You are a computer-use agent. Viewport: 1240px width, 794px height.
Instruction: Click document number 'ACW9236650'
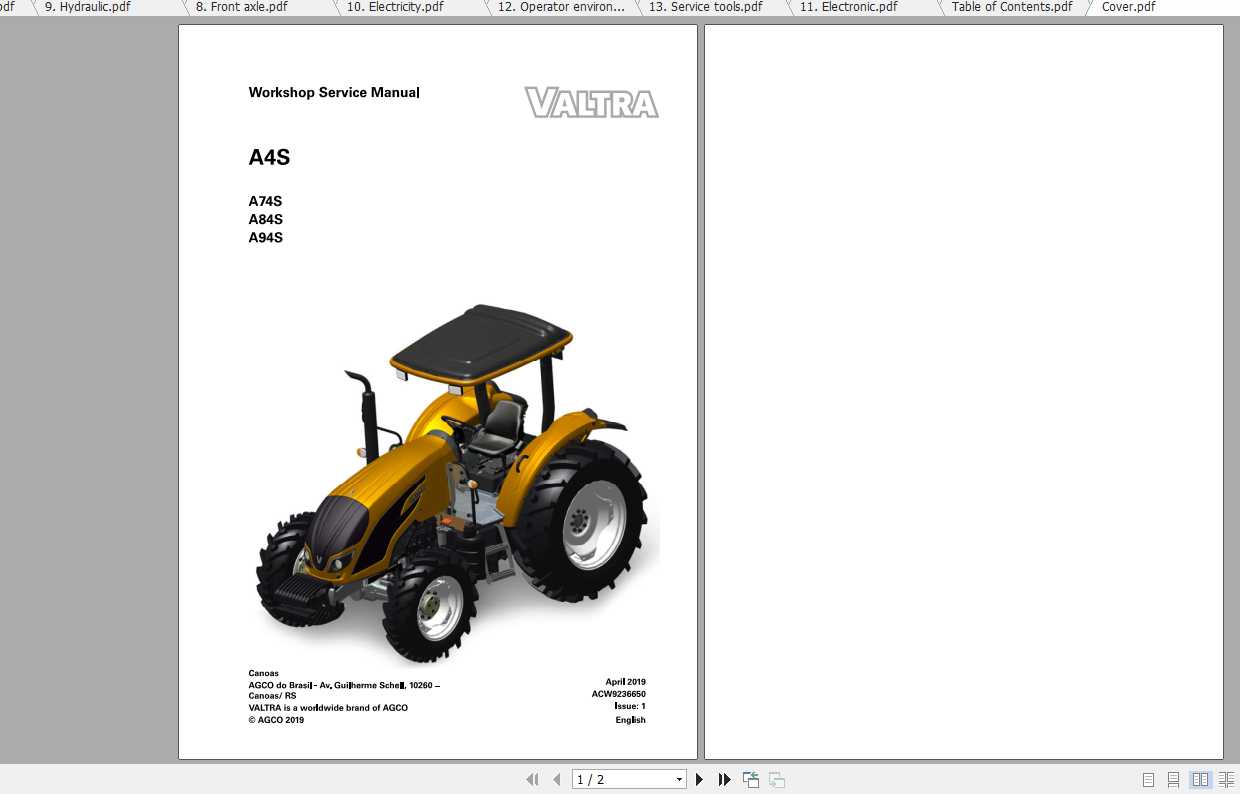point(619,694)
